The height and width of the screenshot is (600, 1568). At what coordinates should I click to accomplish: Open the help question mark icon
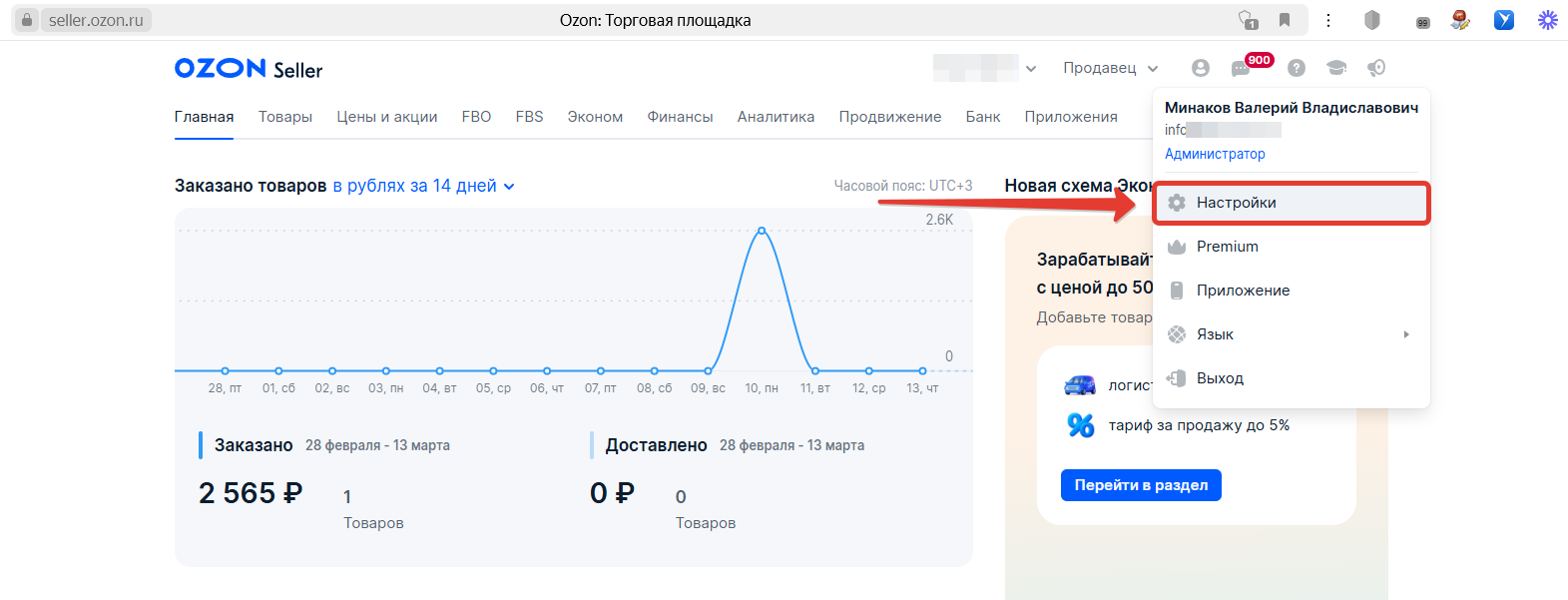(x=1297, y=68)
